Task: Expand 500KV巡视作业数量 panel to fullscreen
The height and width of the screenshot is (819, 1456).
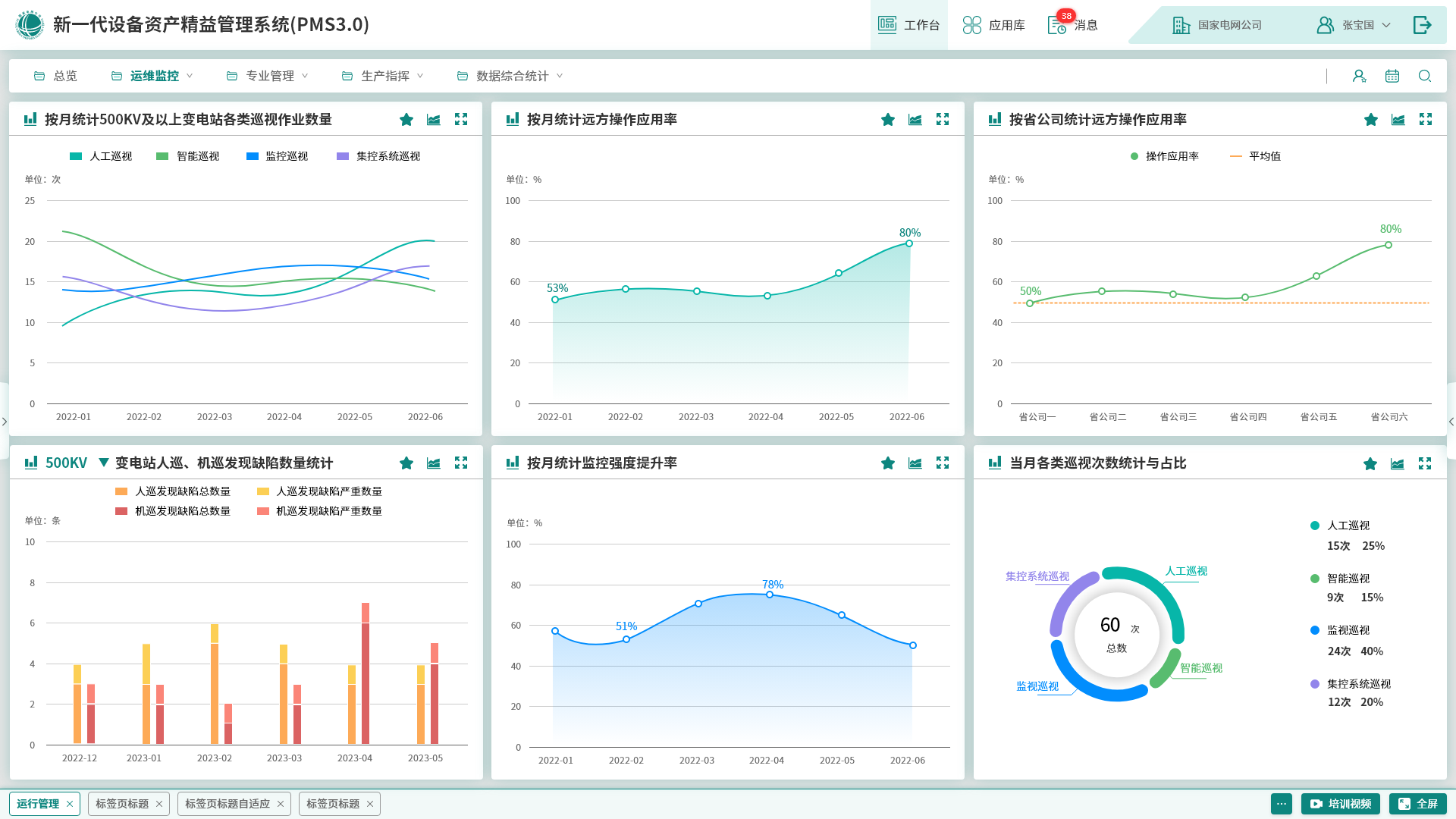Action: 461,120
